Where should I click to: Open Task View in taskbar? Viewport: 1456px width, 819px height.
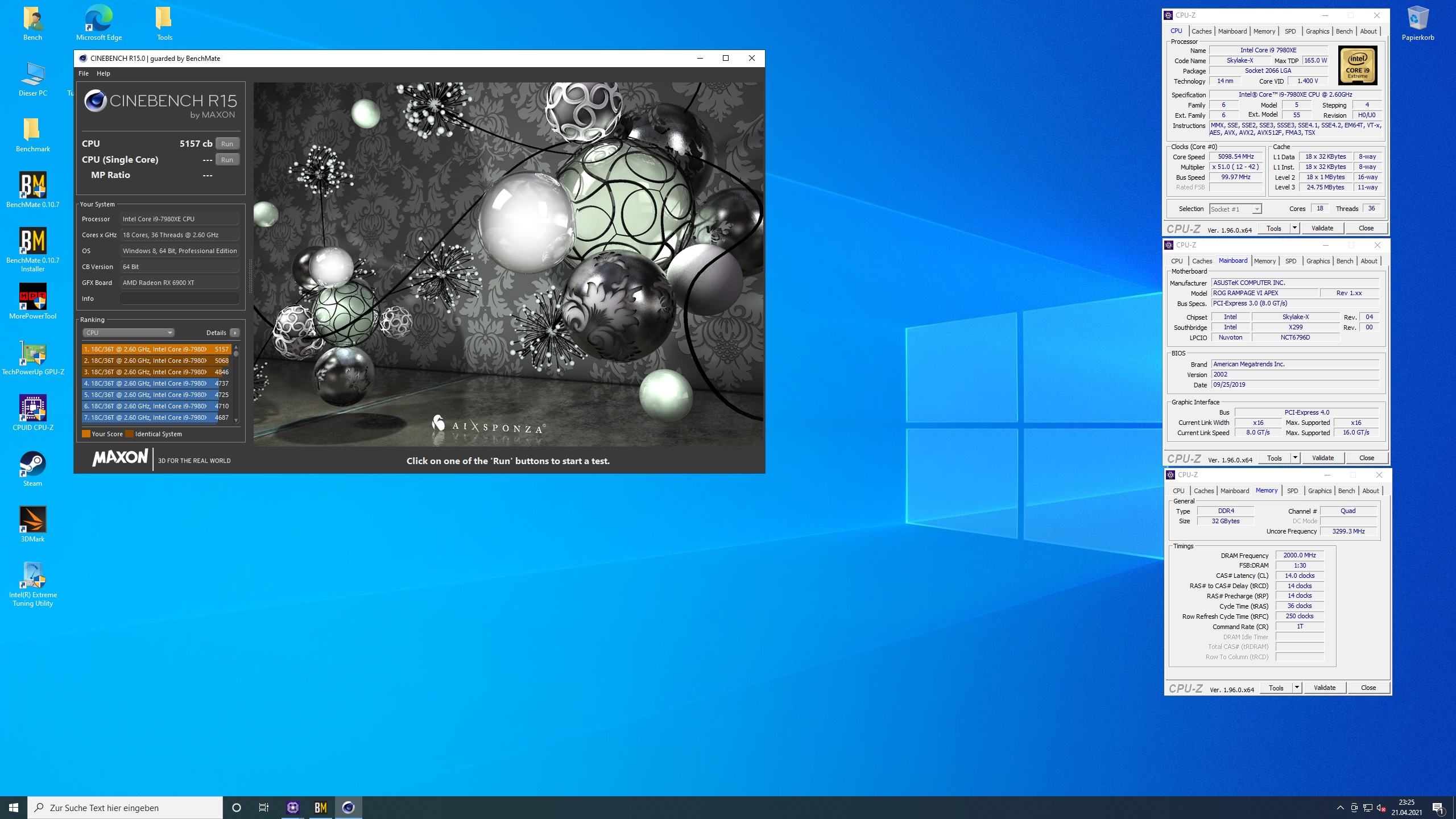[264, 808]
